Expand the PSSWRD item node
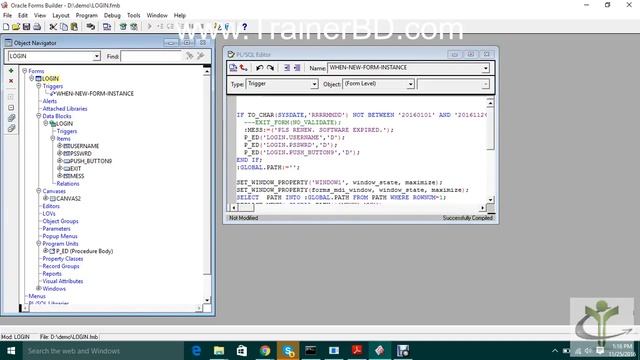This screenshot has width=640, height=360. 60,153
